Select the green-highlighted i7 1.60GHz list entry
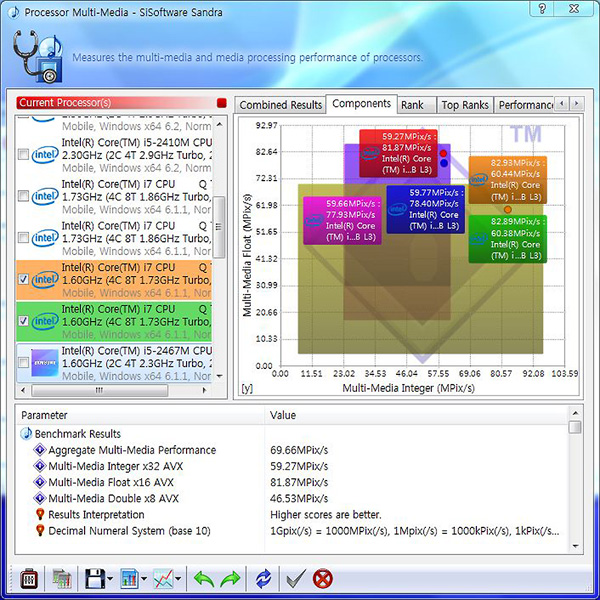The height and width of the screenshot is (600, 600). 114,321
